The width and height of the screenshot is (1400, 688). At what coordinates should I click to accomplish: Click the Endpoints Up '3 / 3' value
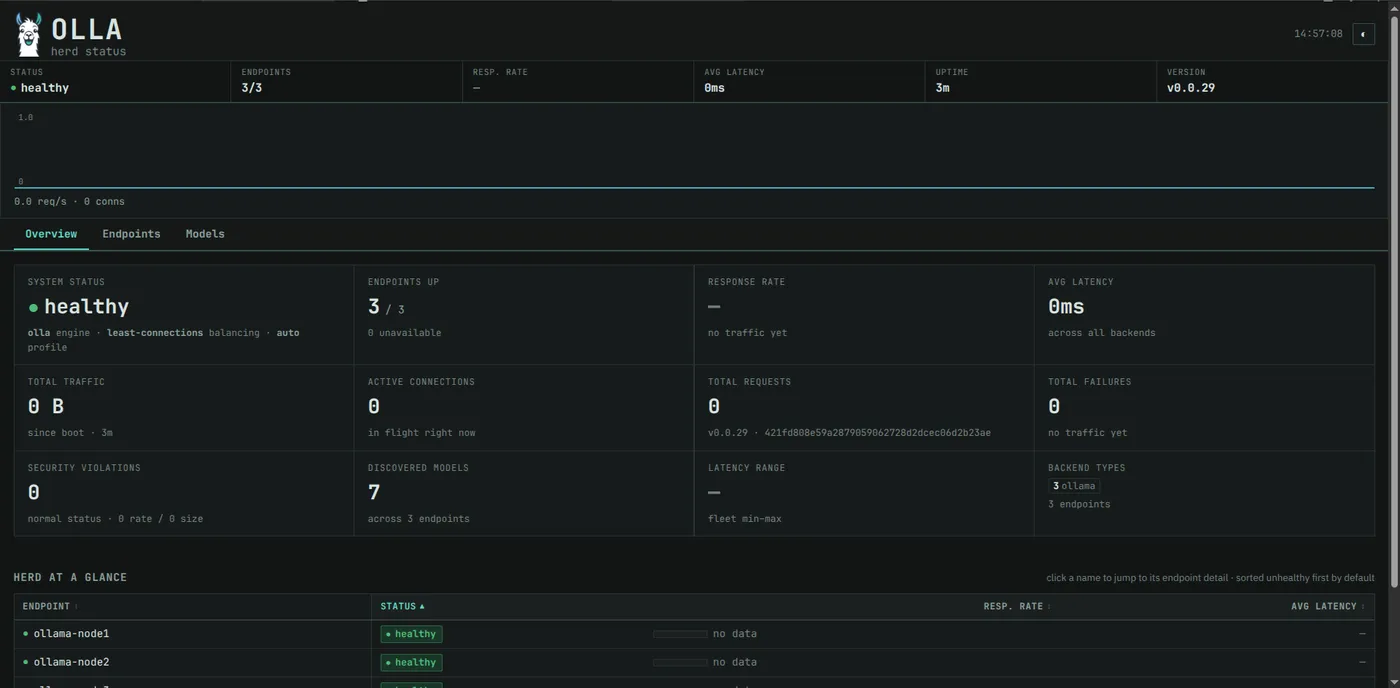(x=386, y=307)
